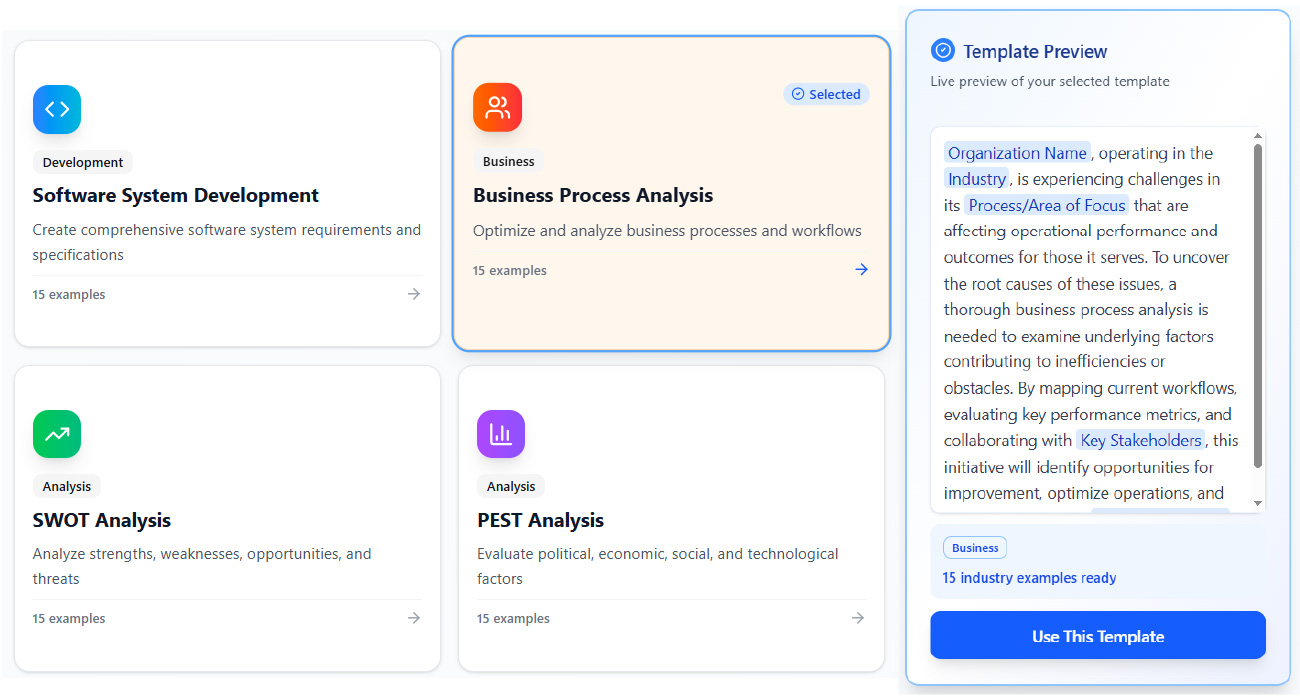Image resolution: width=1300 pixels, height=700 pixels.
Task: Click the Organization Name placeholder field
Action: click(1017, 153)
